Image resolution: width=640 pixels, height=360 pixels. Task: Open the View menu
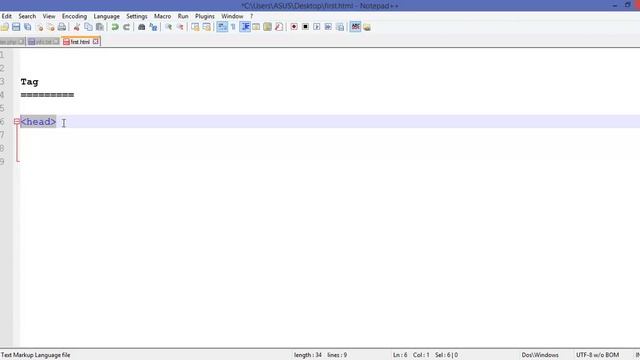click(x=49, y=16)
